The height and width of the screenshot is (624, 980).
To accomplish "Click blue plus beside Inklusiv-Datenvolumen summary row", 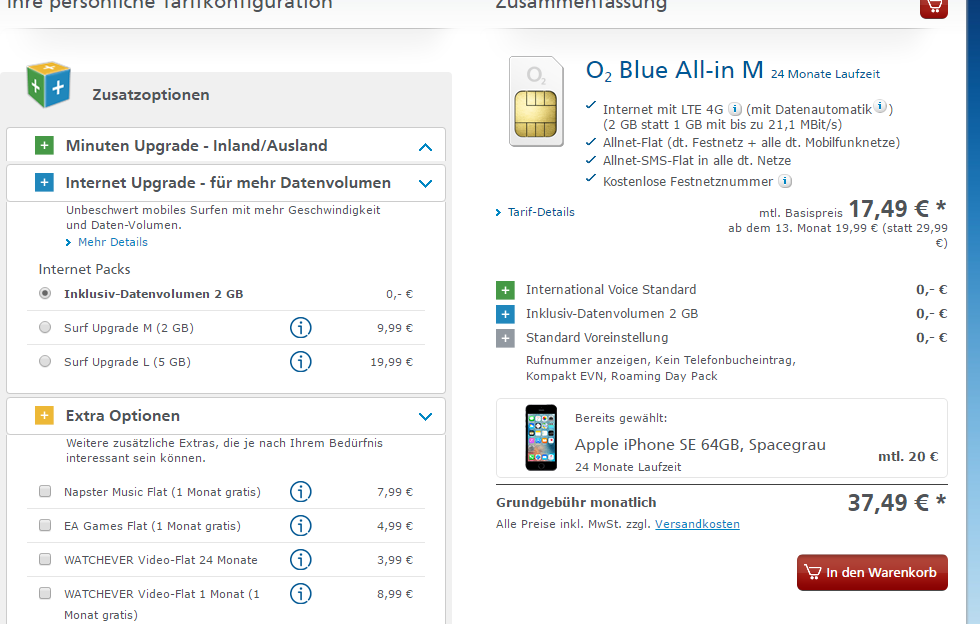I will coord(505,314).
